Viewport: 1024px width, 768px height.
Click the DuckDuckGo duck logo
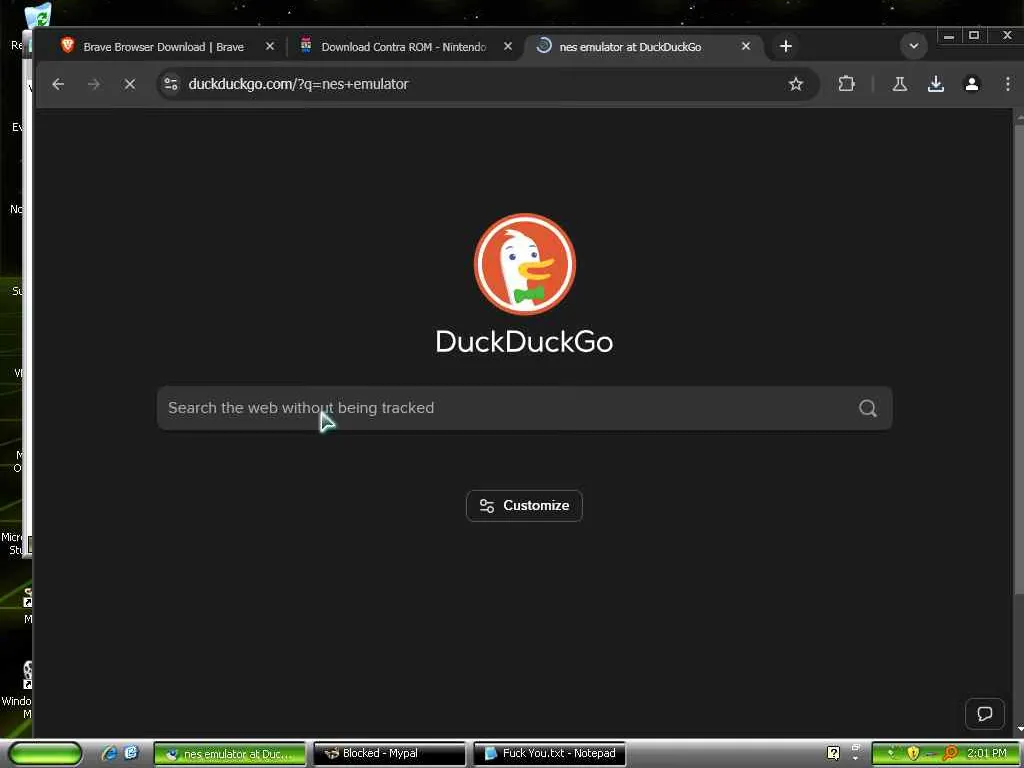[x=524, y=264]
